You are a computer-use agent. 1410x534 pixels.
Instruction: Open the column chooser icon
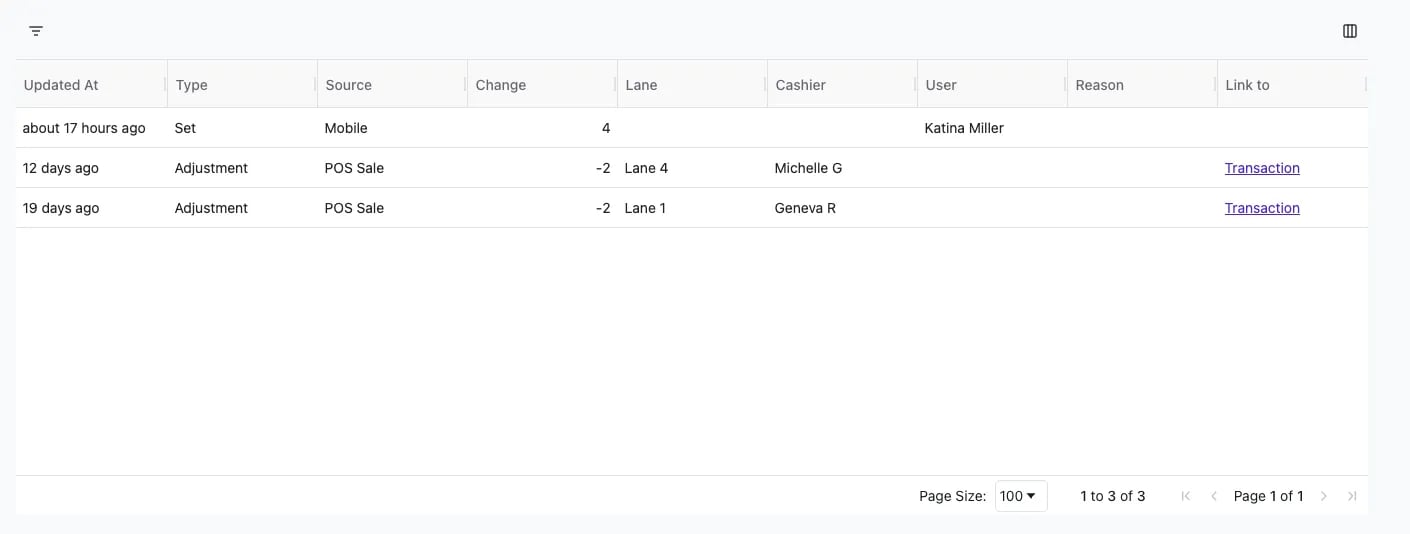click(1350, 31)
